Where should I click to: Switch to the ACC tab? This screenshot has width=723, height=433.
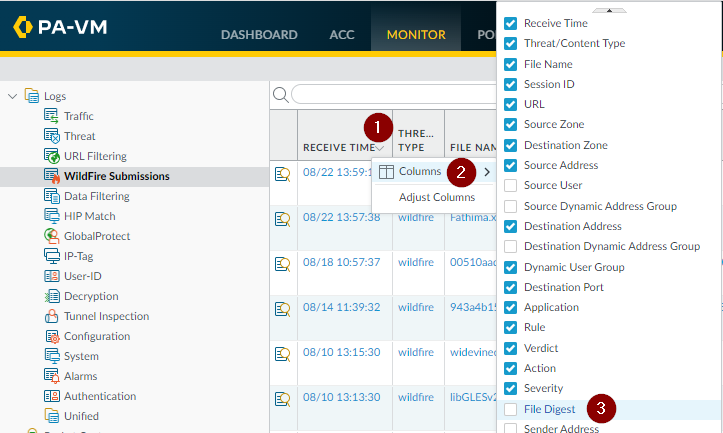342,35
